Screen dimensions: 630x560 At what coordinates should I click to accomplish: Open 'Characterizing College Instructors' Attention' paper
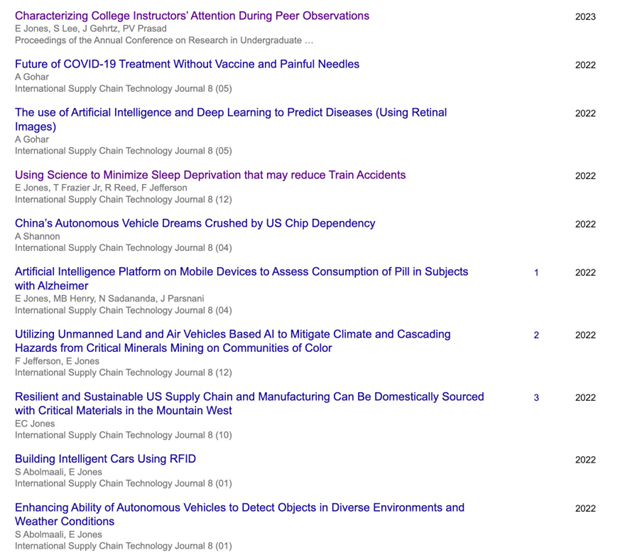(x=192, y=16)
